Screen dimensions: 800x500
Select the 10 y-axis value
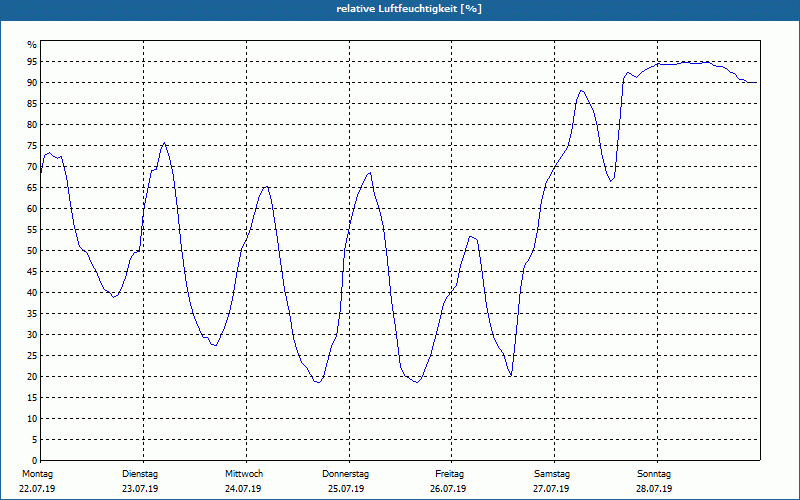coord(32,419)
